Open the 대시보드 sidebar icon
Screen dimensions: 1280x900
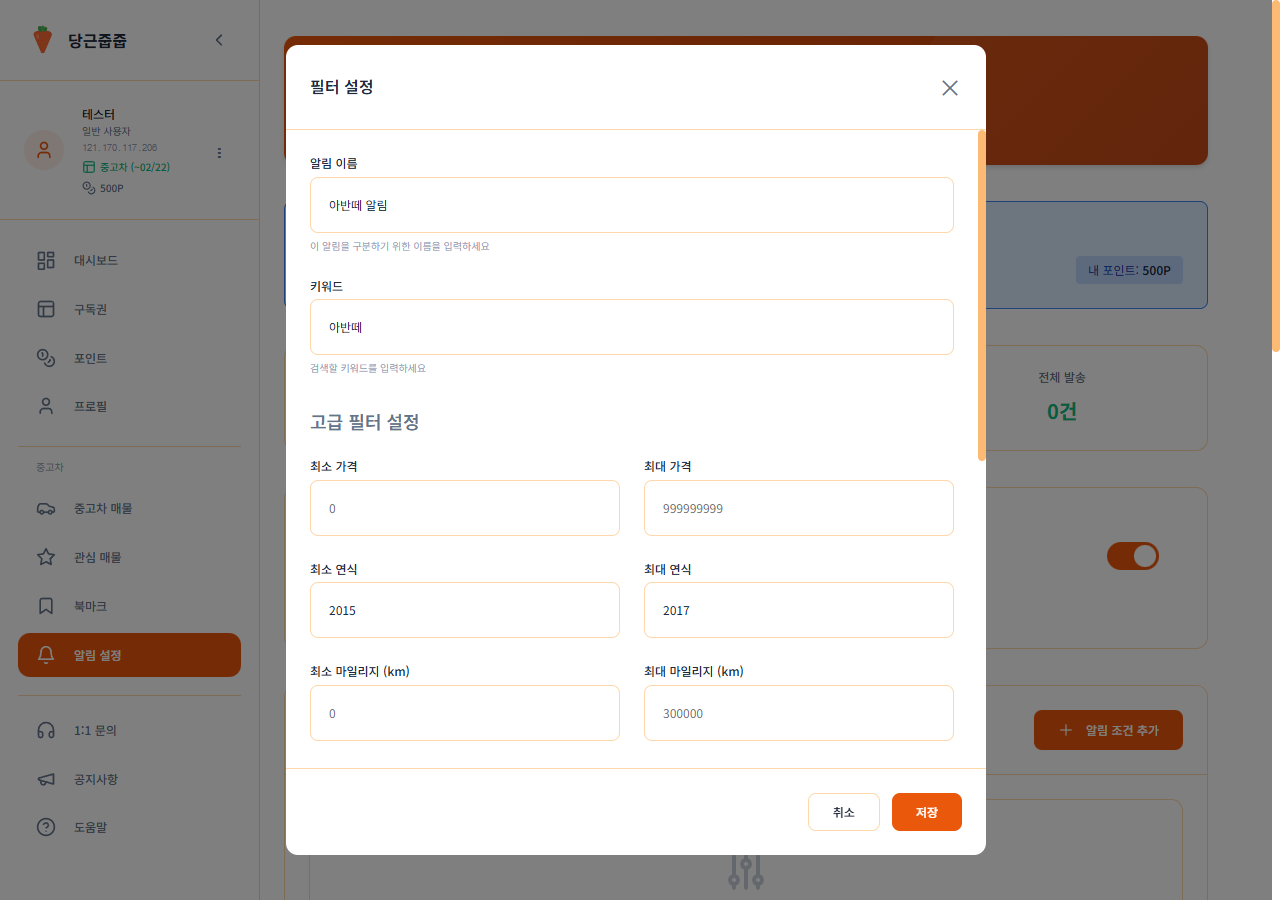pyautogui.click(x=45, y=260)
